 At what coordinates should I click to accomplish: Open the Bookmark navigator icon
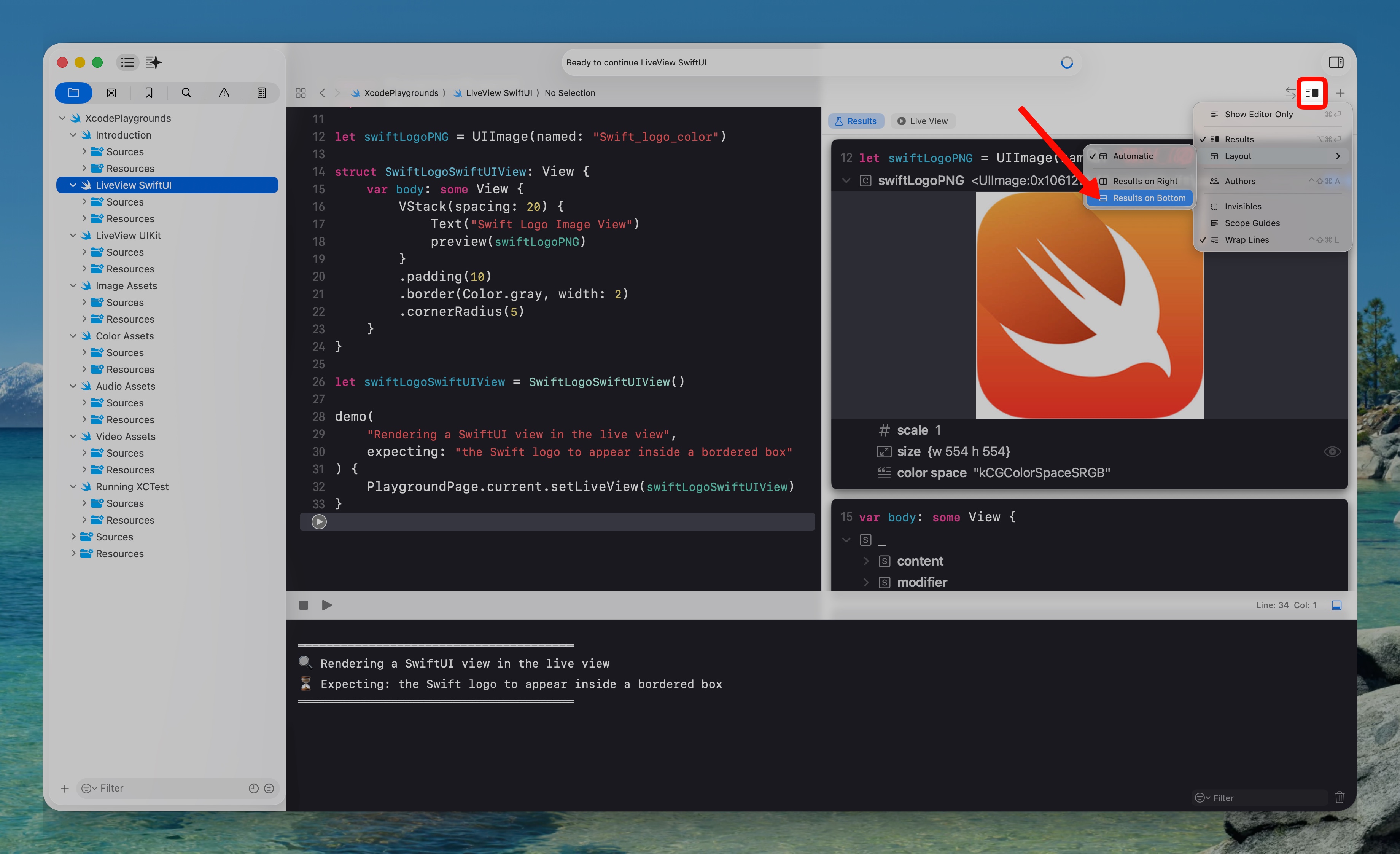point(149,92)
